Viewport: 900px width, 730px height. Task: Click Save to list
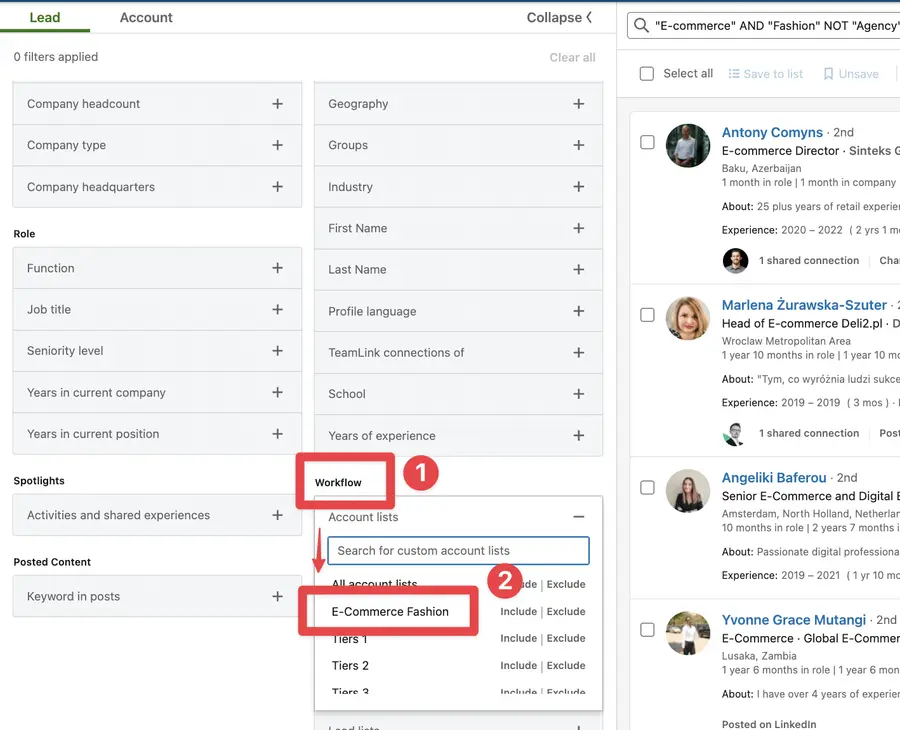766,74
